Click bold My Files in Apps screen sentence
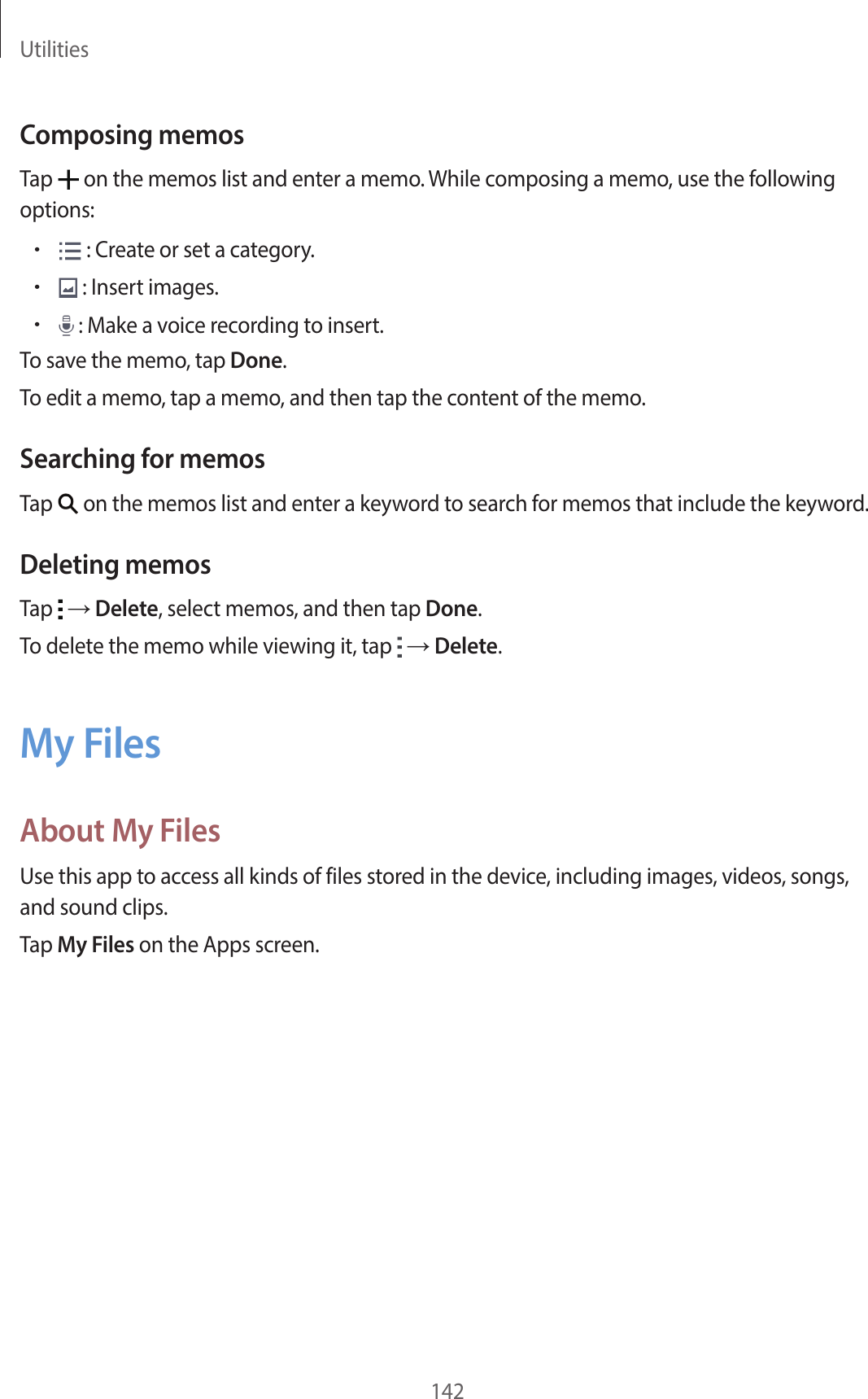This screenshot has height=1399, width=868. click(96, 945)
